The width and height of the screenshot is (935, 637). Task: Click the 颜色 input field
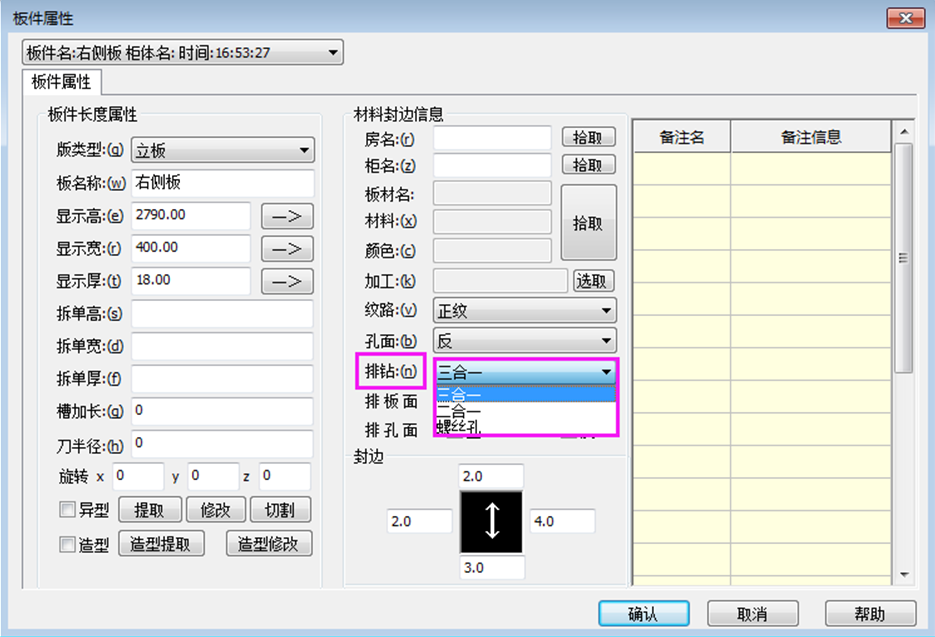tap(492, 250)
